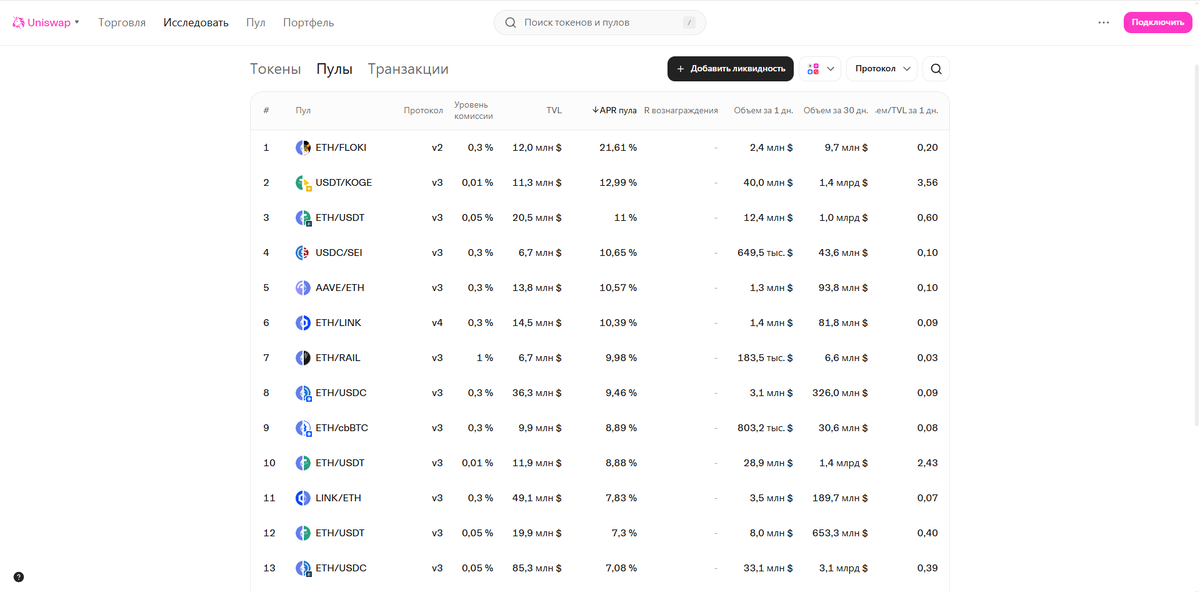Switch to the Пулы tab

[x=334, y=69]
